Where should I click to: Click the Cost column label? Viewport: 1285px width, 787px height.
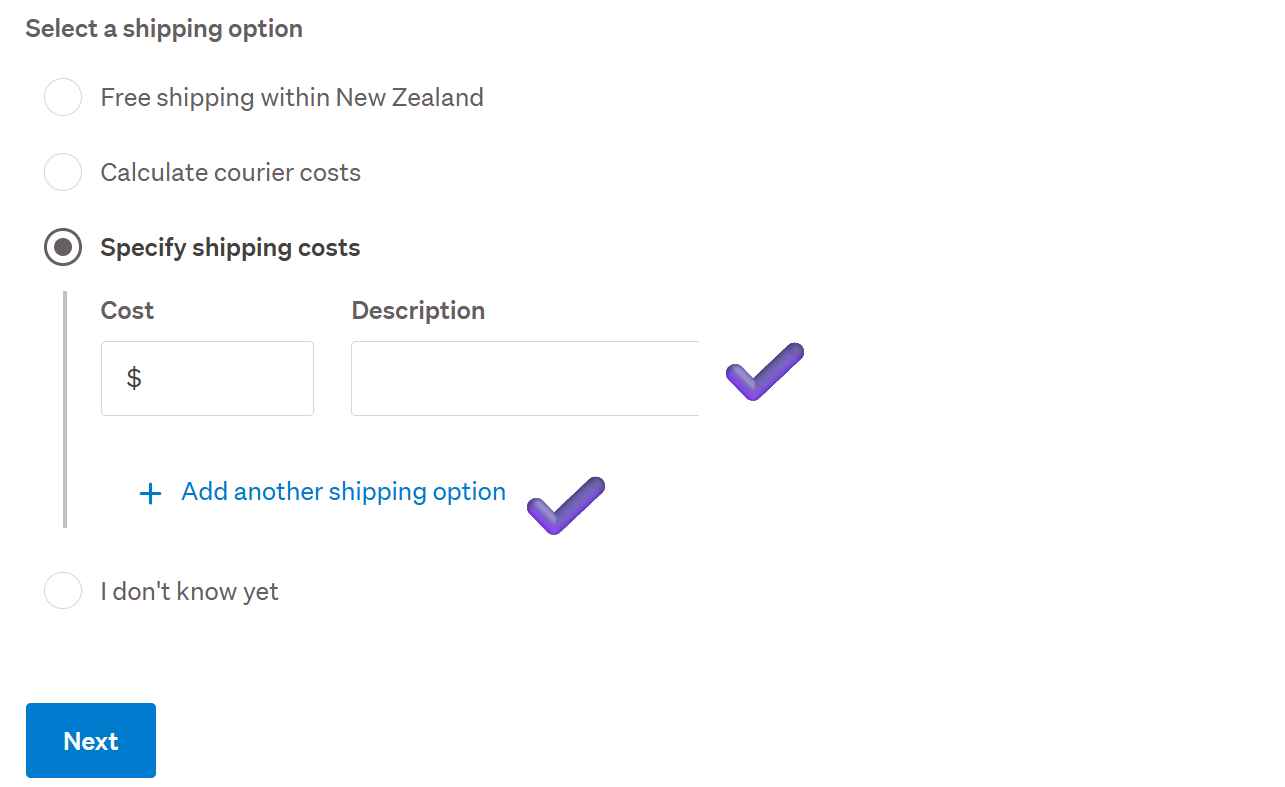tap(127, 310)
